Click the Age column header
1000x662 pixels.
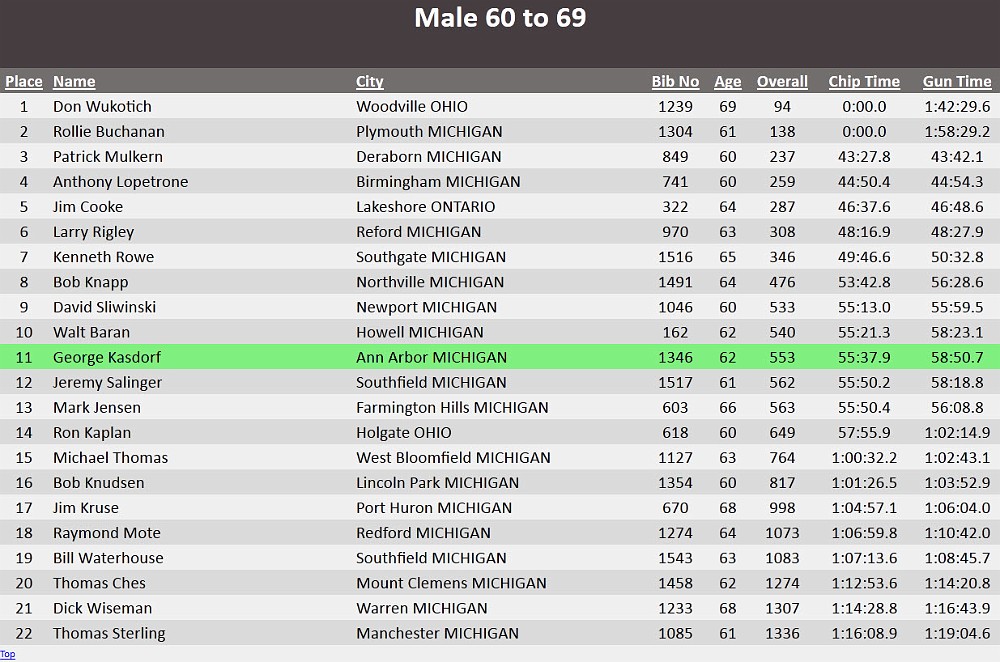point(727,81)
